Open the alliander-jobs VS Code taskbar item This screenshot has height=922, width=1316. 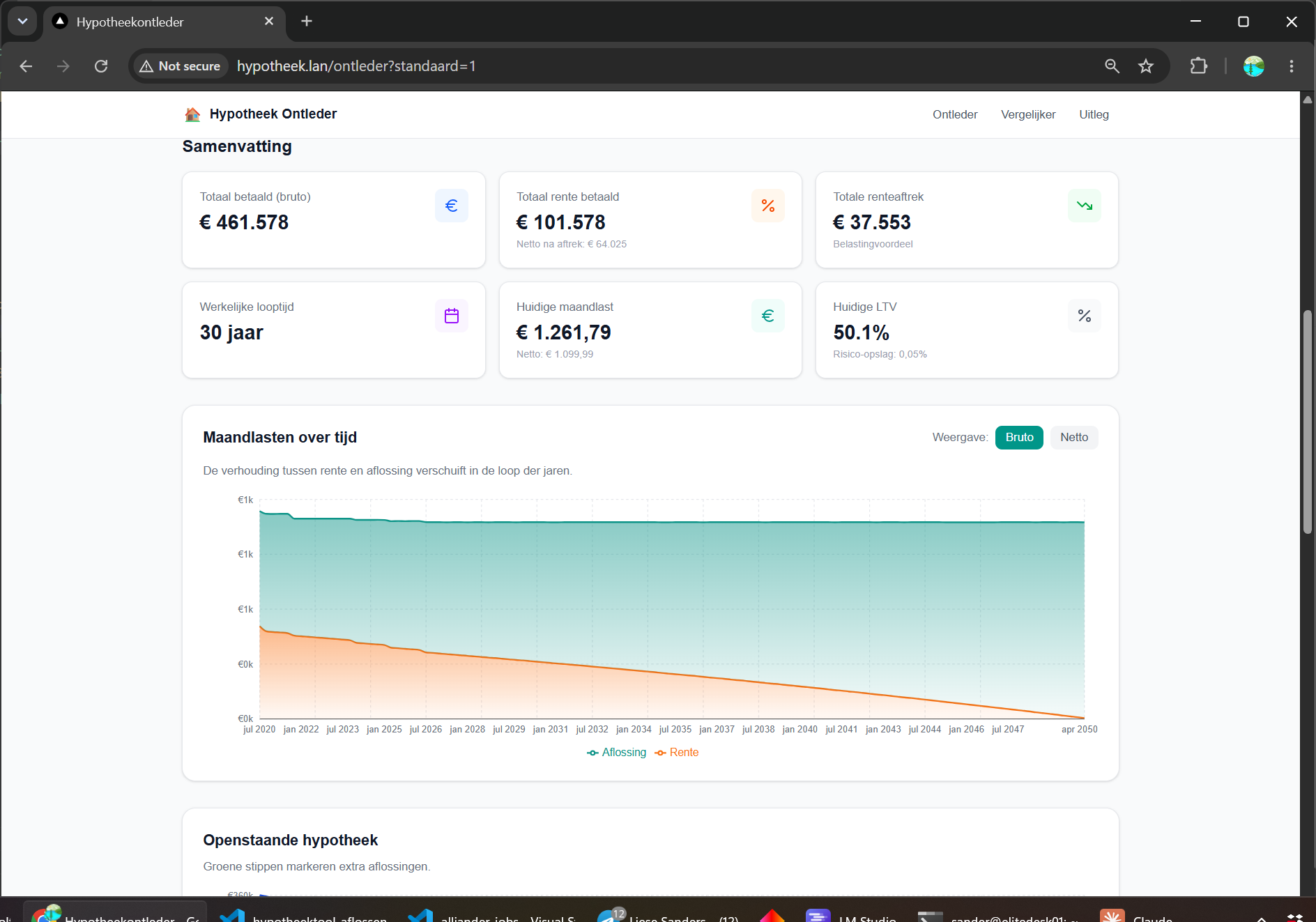(x=493, y=914)
